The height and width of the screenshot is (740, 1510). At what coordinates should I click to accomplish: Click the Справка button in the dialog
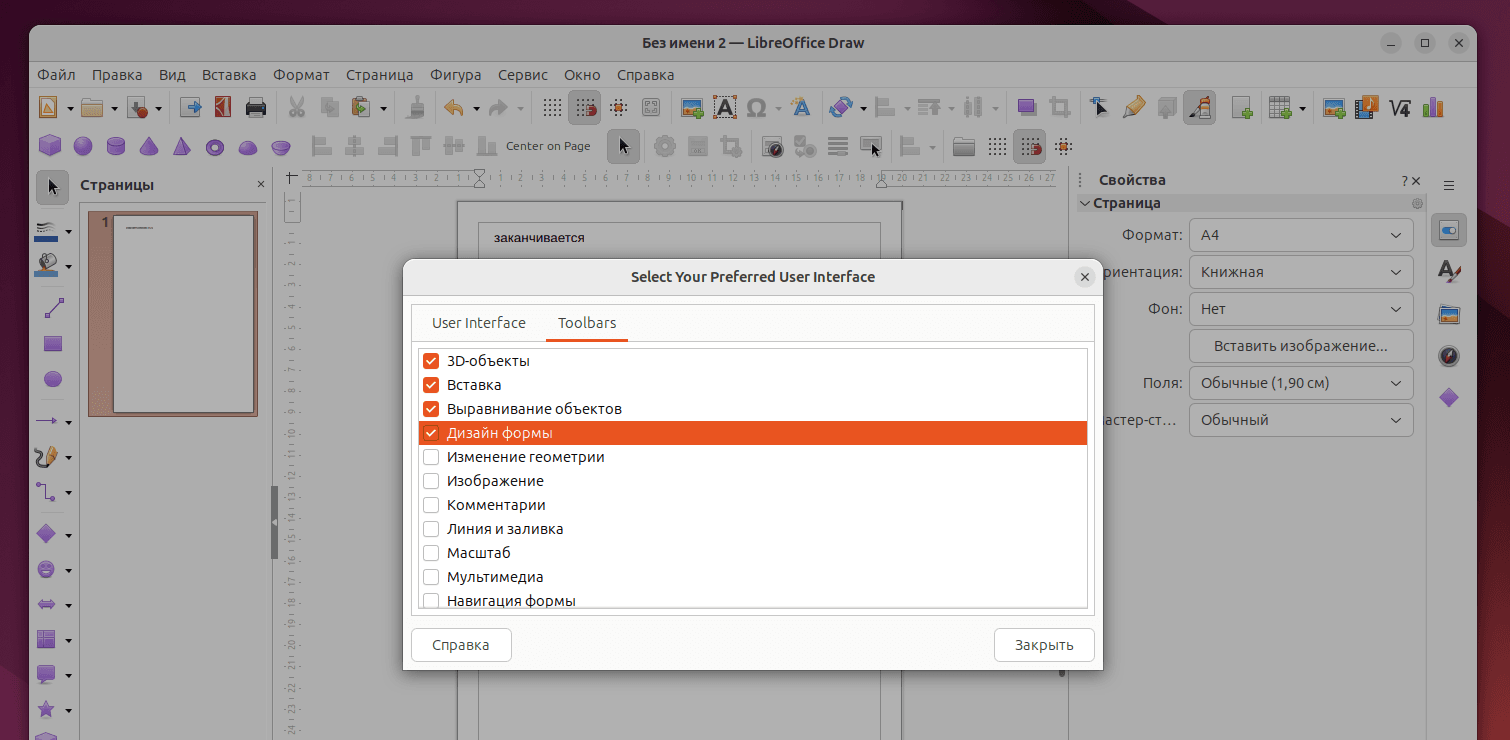[x=461, y=645]
